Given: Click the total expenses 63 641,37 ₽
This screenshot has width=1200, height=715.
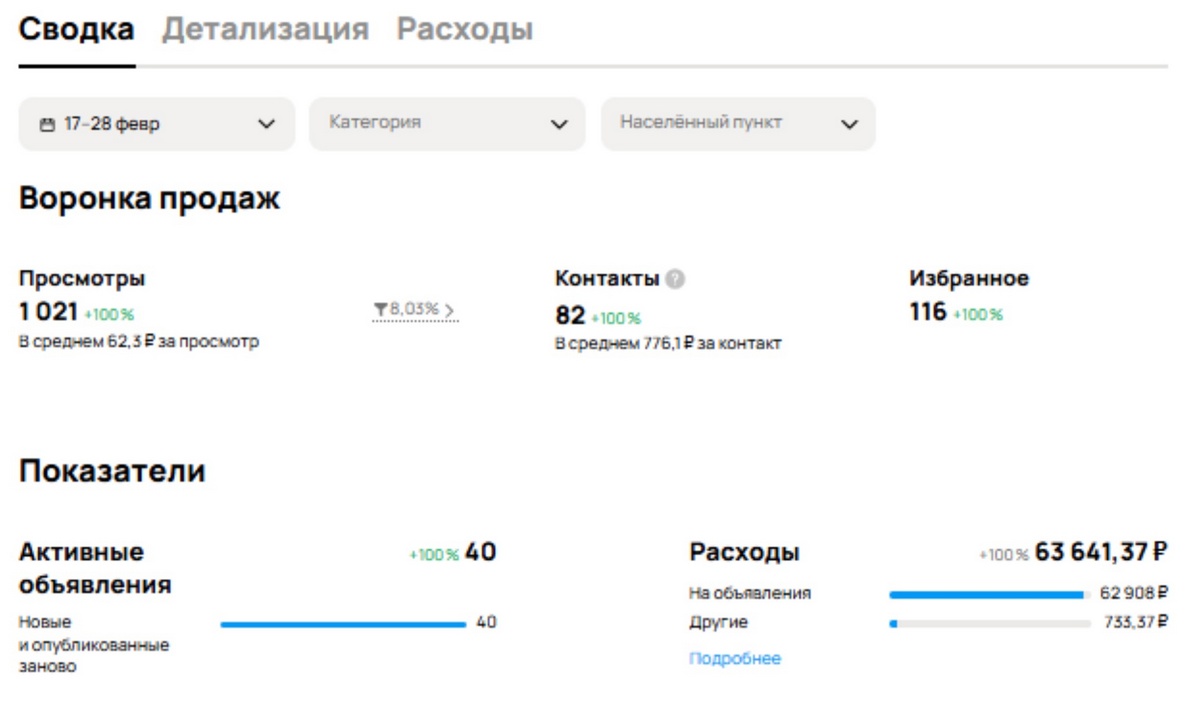Looking at the screenshot, I should tap(1101, 552).
